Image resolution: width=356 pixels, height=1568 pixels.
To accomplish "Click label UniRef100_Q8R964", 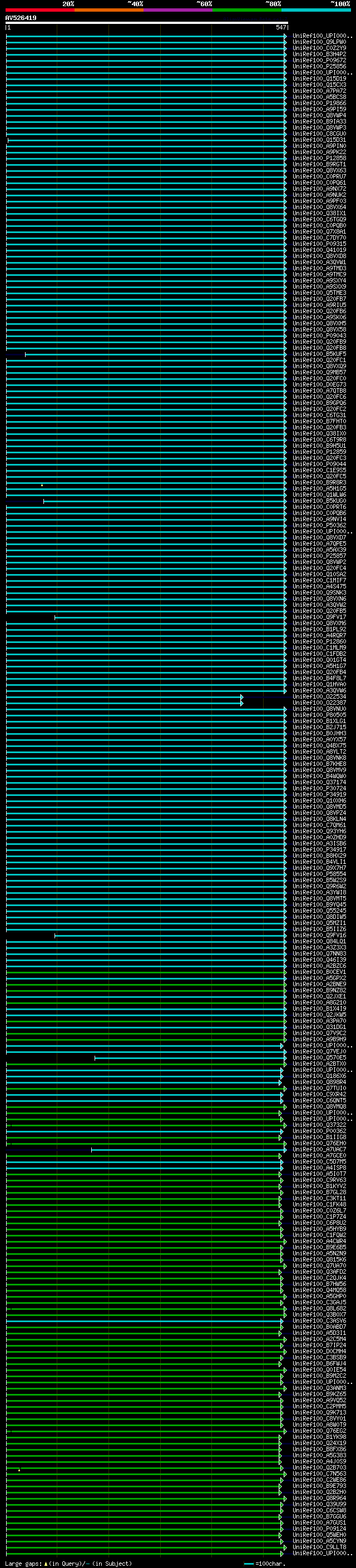I will coord(319,1497).
